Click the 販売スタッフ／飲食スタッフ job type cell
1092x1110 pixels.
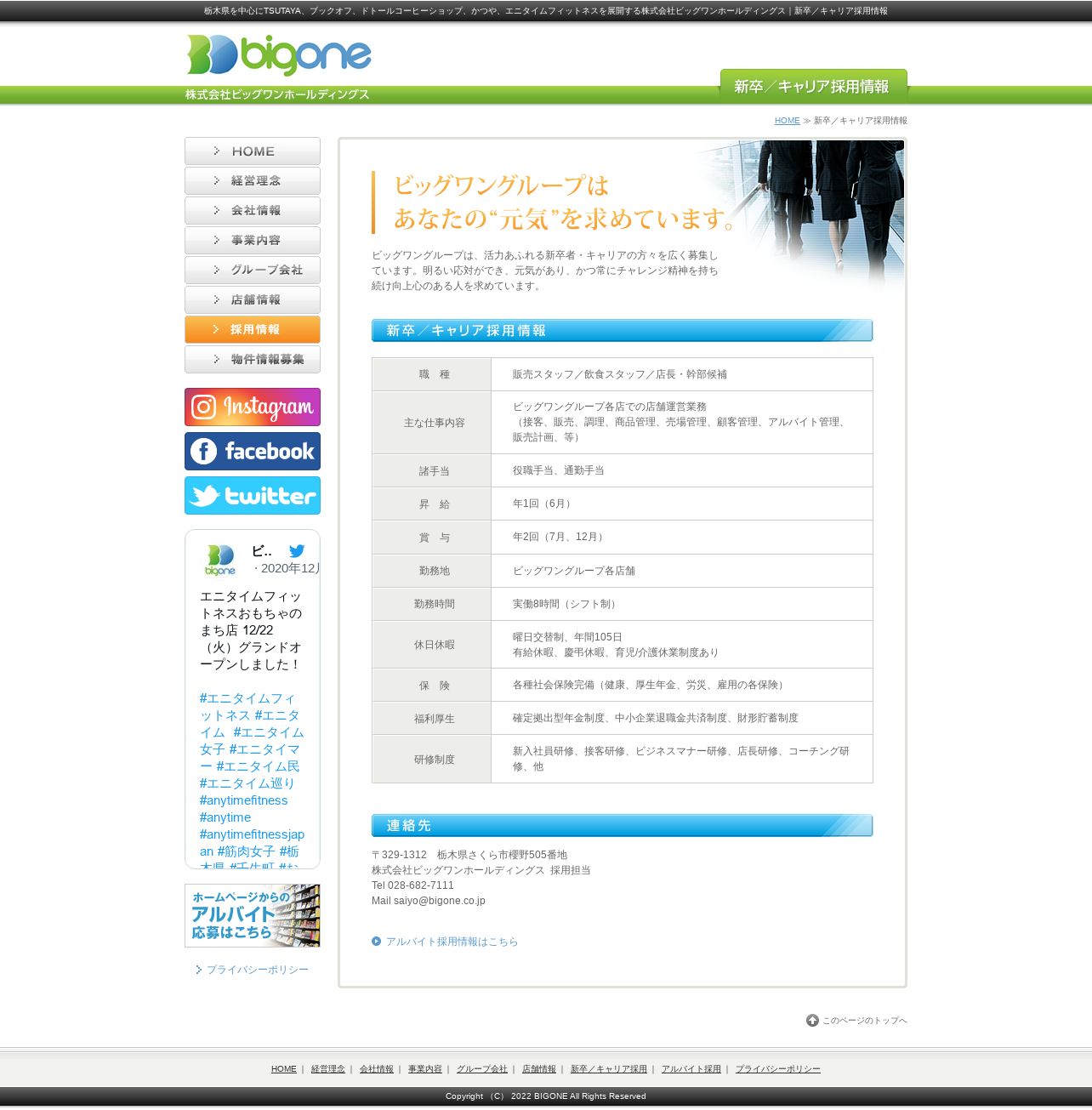pos(682,374)
